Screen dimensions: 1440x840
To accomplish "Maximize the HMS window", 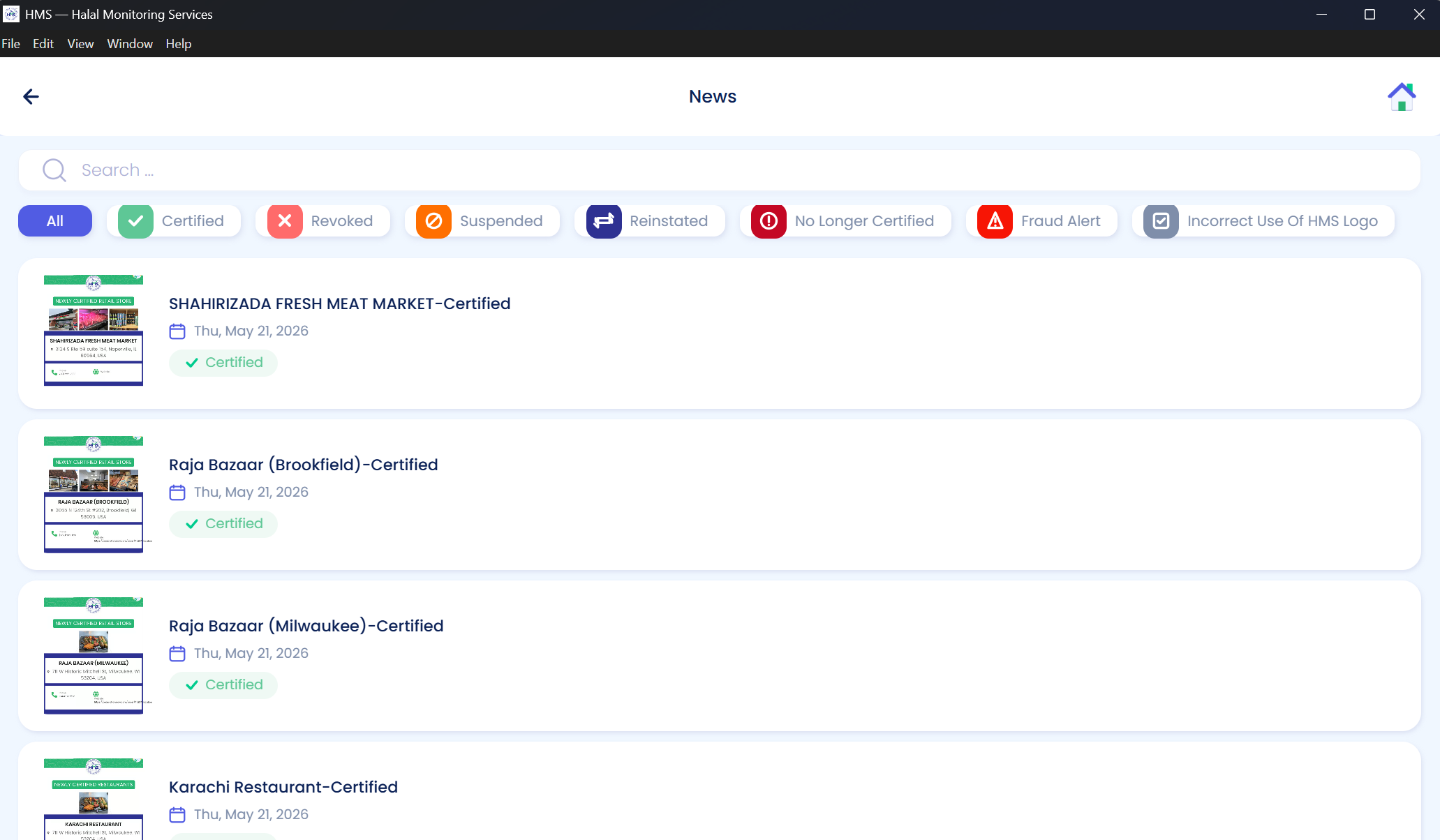I will pos(1370,15).
